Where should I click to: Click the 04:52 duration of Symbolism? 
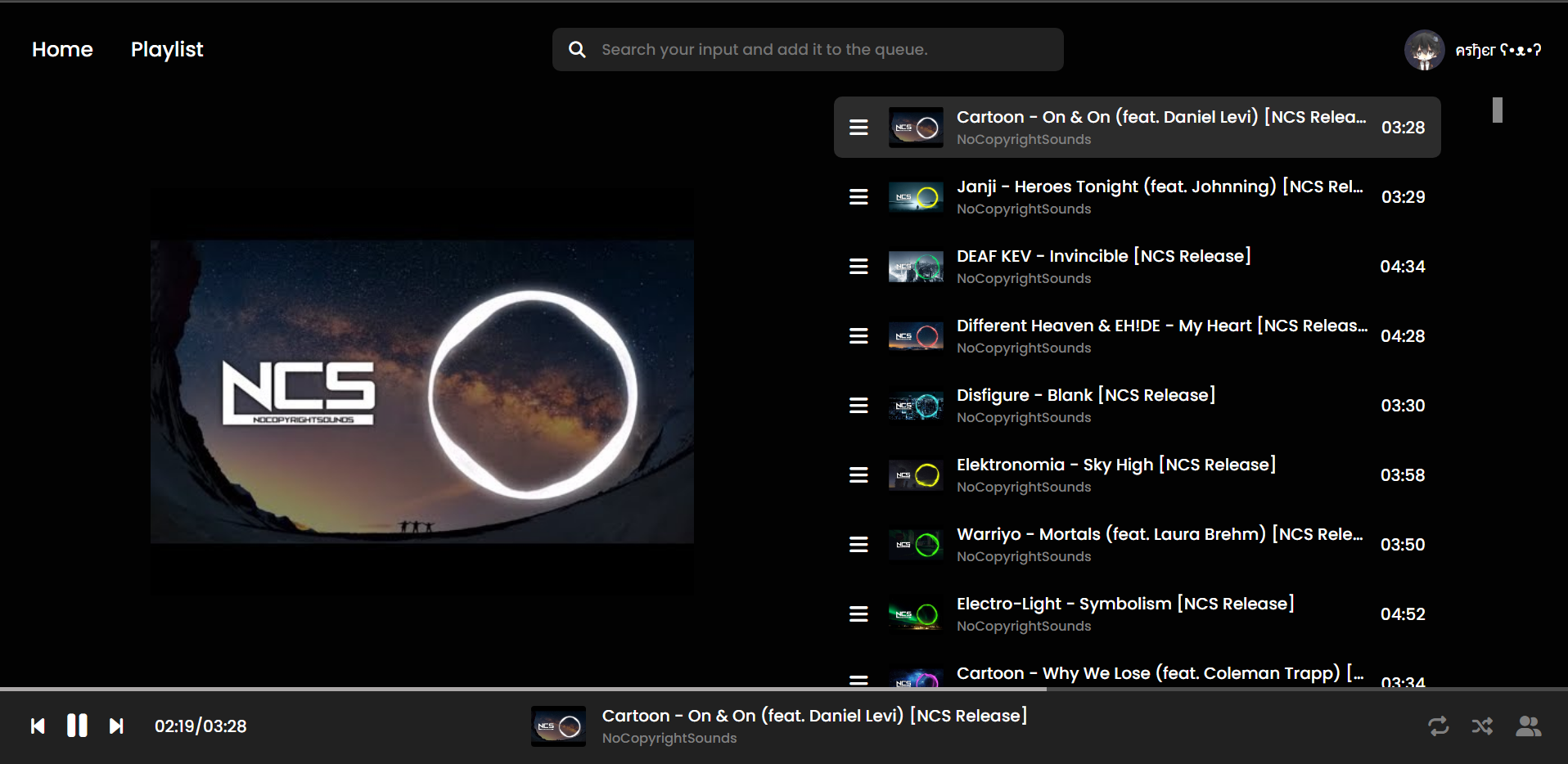click(1403, 614)
